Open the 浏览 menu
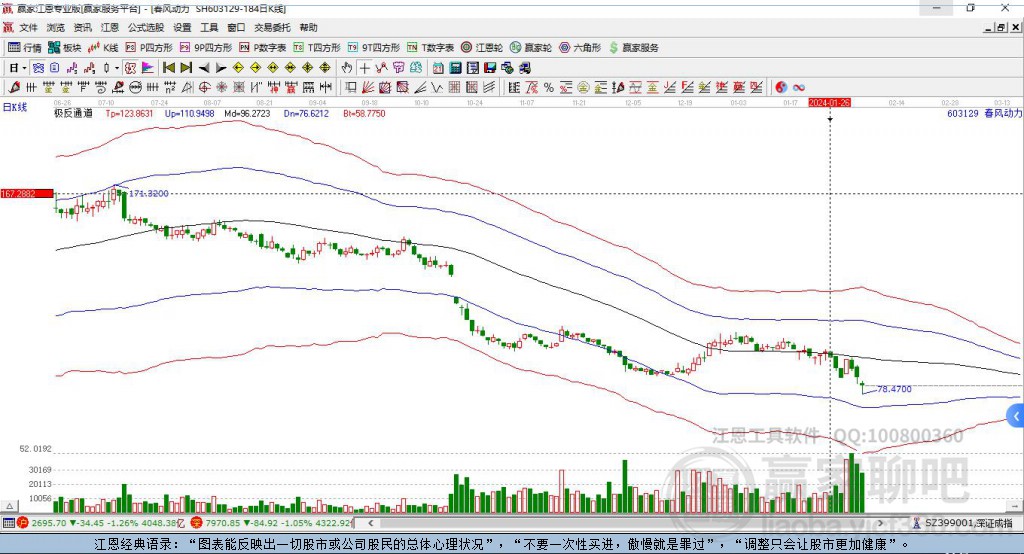Viewport: 1024px width, 554px height. click(56, 27)
